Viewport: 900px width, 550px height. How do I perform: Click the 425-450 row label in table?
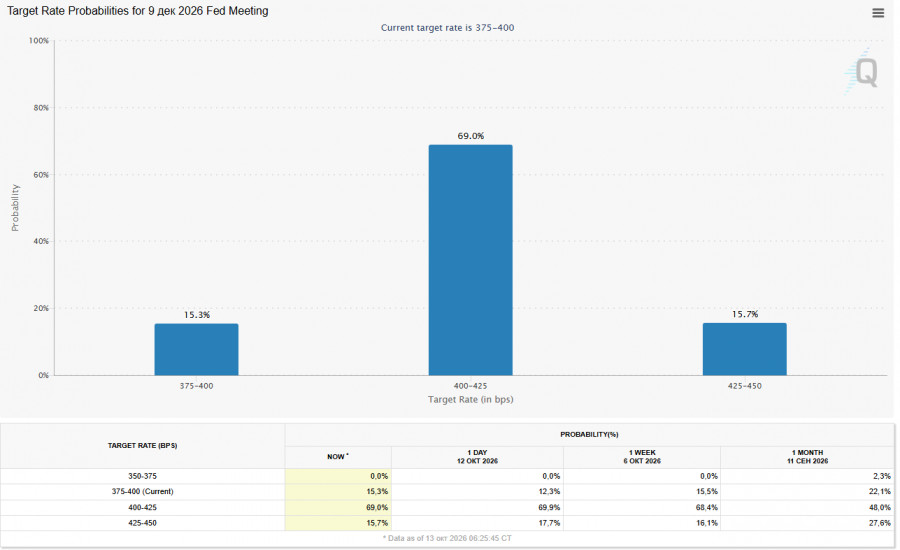142,523
